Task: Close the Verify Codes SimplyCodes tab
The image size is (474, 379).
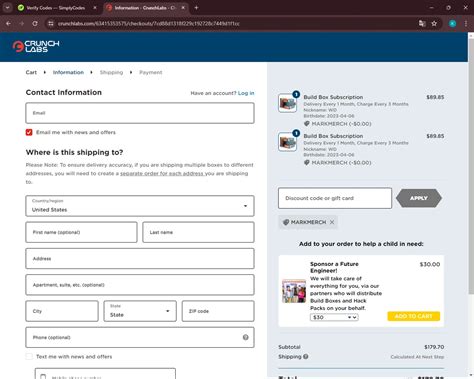Action: pos(95,8)
